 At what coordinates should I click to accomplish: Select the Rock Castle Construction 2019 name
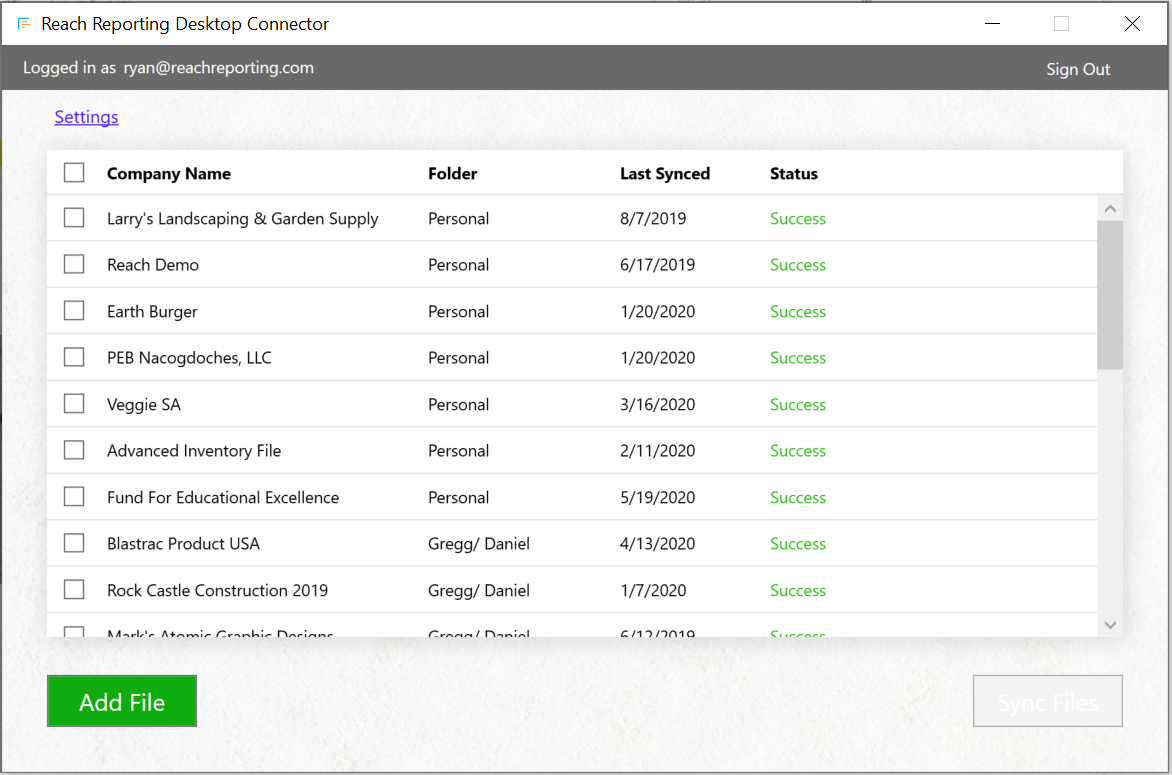pyautogui.click(x=218, y=590)
